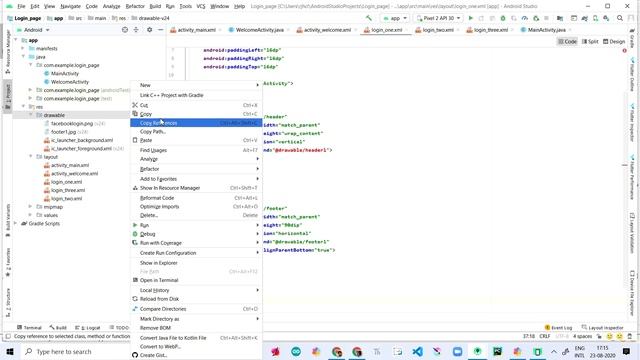Image resolution: width=640 pixels, height=360 pixels.
Task: Choose Show in Explorer menu item
Action: (196, 263)
